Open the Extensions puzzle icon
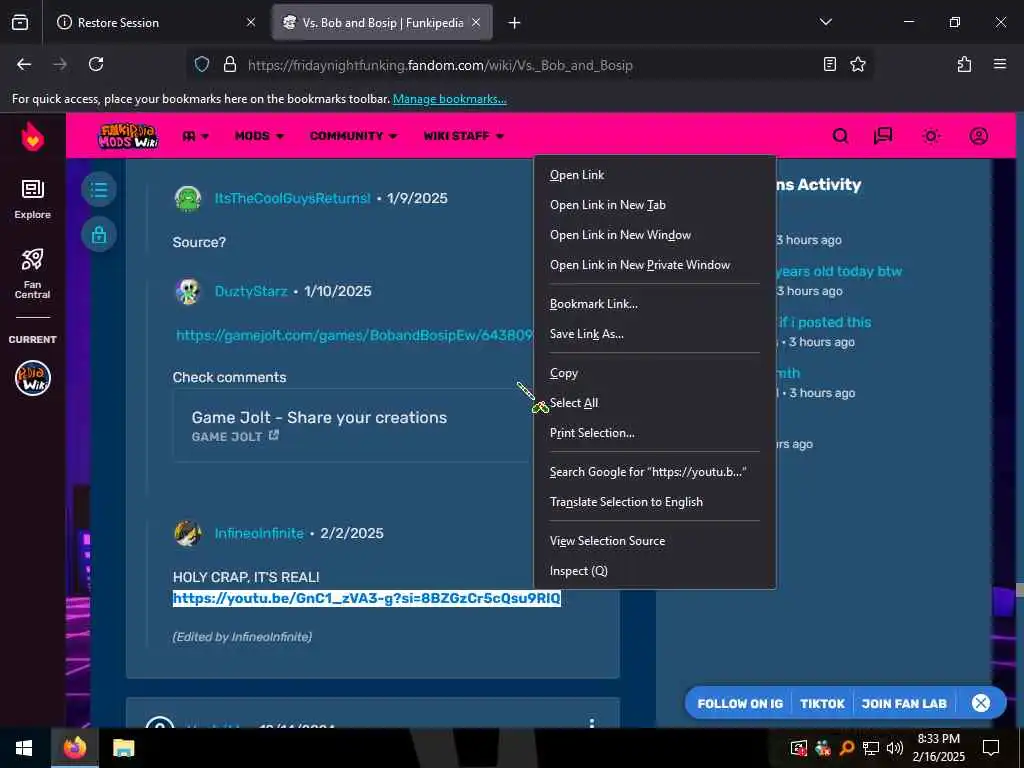 click(964, 64)
